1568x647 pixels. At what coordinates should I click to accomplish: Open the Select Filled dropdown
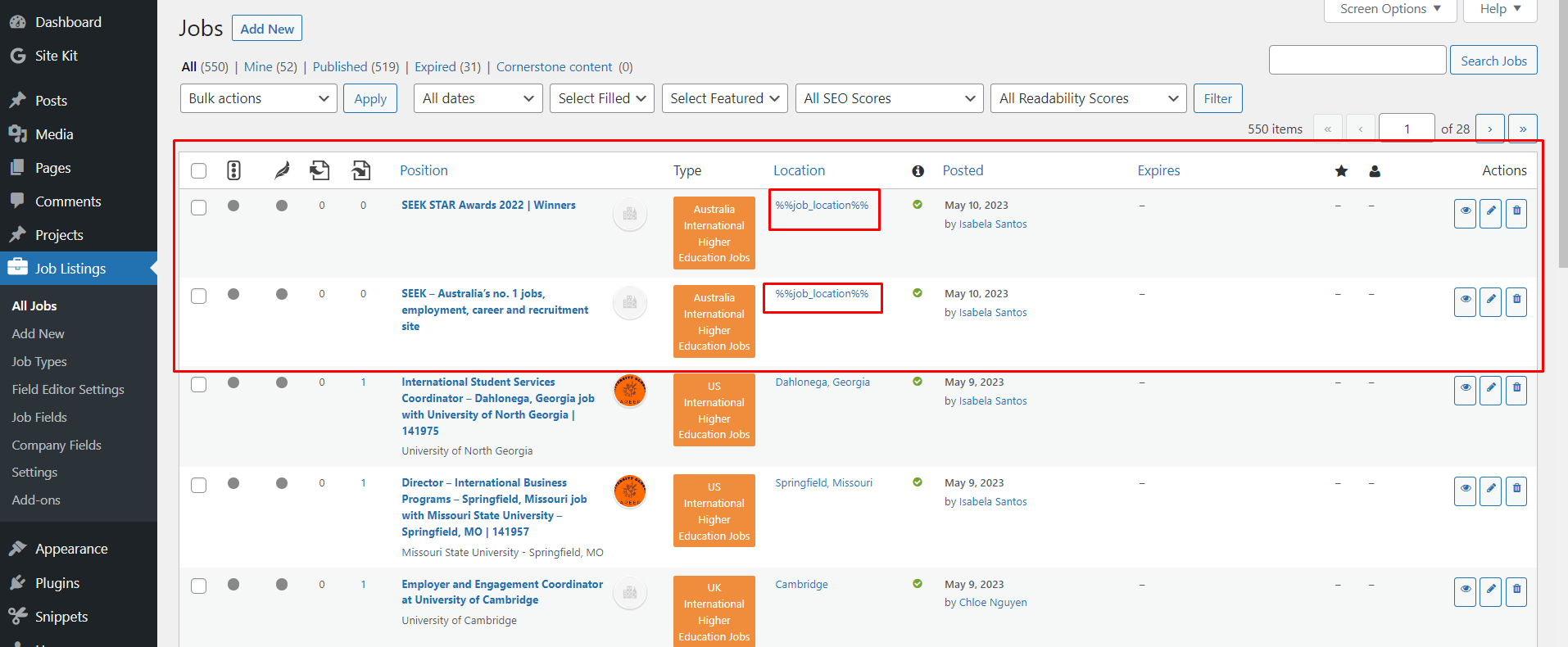pyautogui.click(x=602, y=98)
